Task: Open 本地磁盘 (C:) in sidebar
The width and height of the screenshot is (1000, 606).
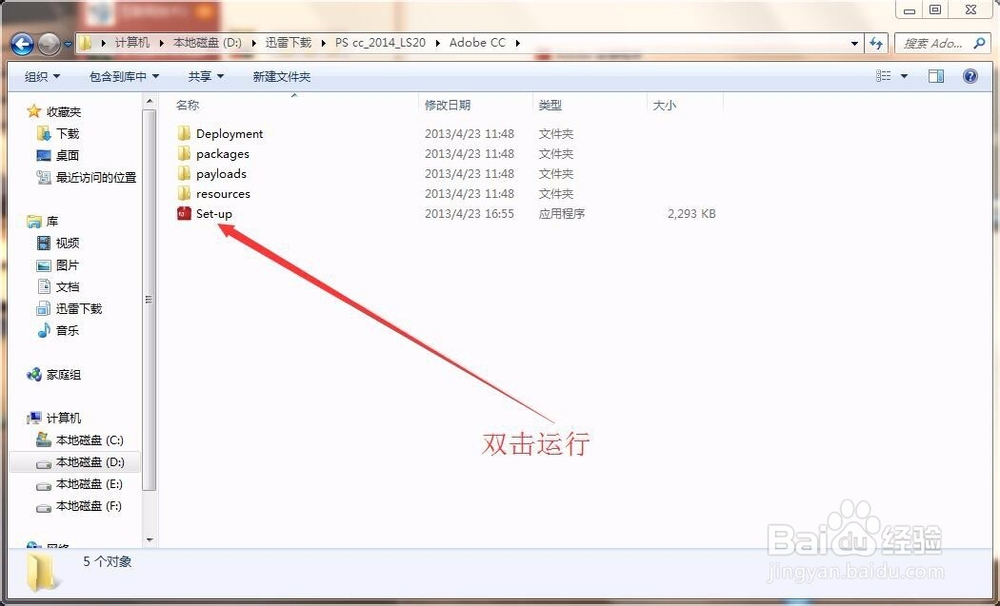Action: point(90,440)
